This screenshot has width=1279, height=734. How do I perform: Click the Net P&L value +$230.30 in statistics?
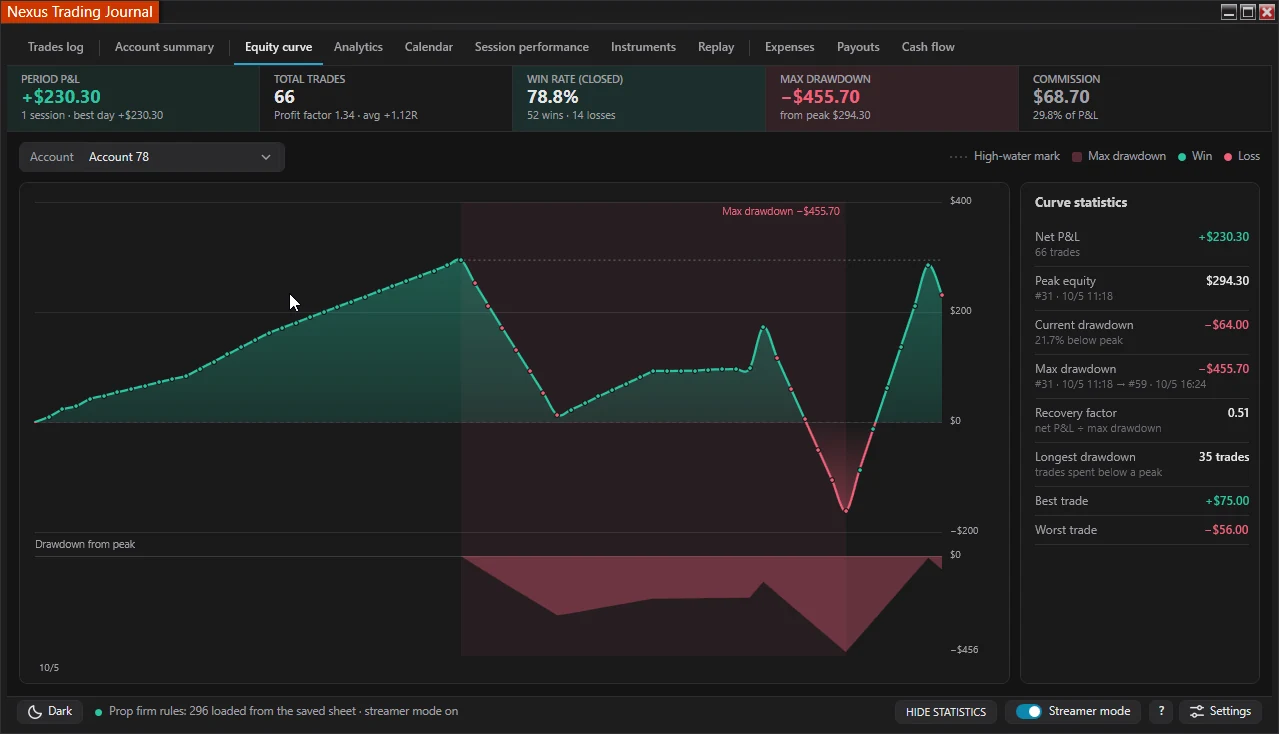tap(1223, 238)
